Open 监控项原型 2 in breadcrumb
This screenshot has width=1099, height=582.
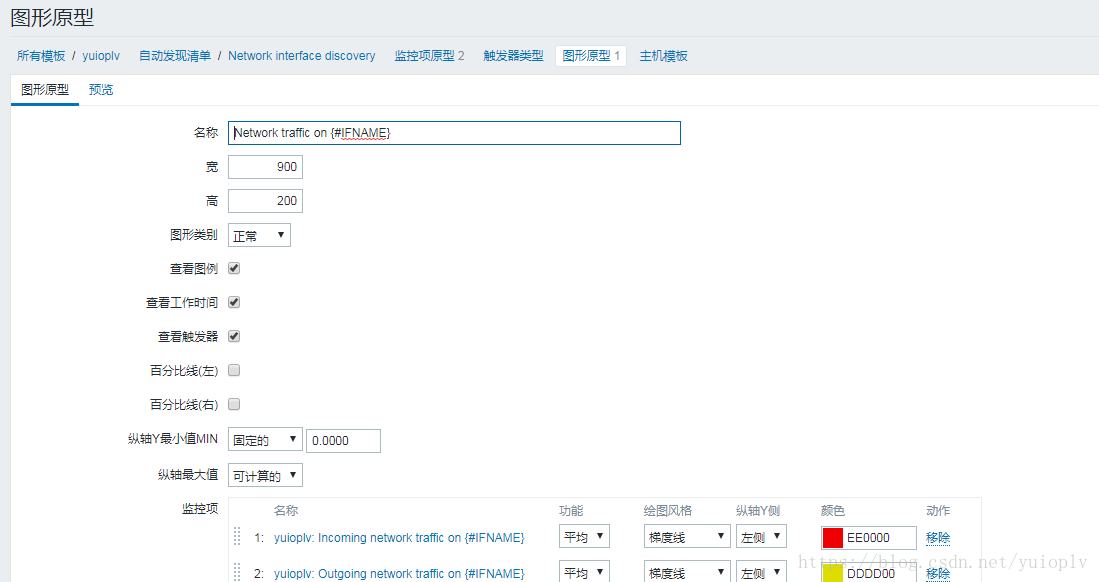point(429,55)
